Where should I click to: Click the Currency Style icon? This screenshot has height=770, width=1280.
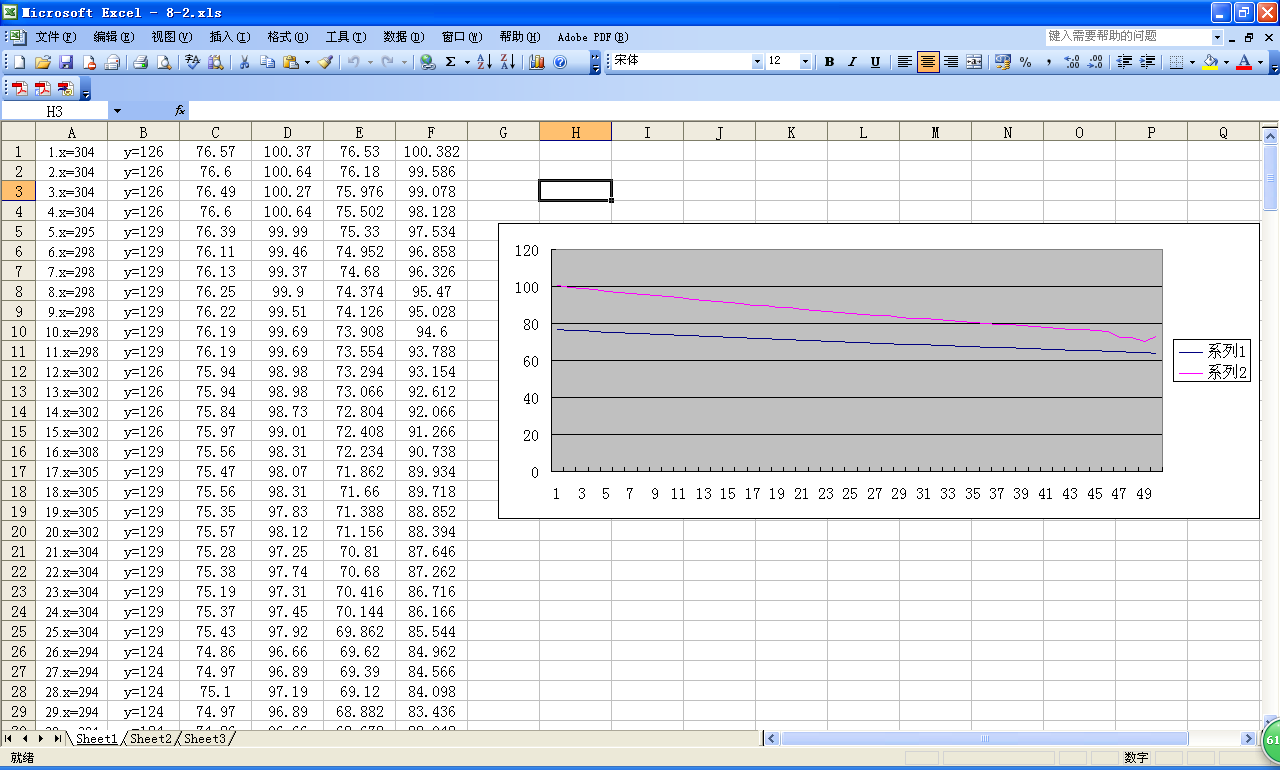[x=1003, y=62]
